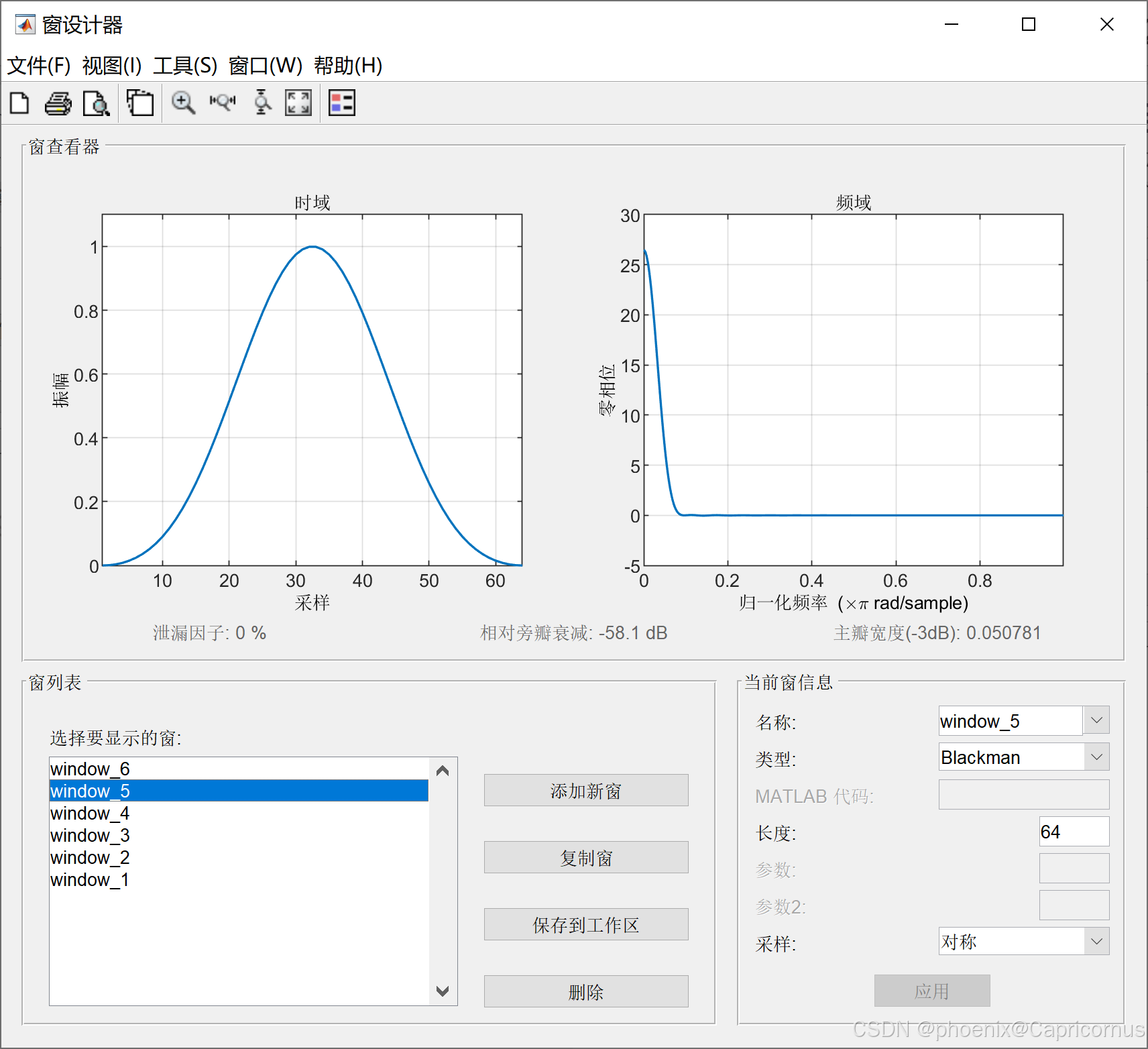Viewport: 1148px width, 1049px height.
Task: Click the 选择要显示的窗 label
Action: pyautogui.click(x=116, y=738)
